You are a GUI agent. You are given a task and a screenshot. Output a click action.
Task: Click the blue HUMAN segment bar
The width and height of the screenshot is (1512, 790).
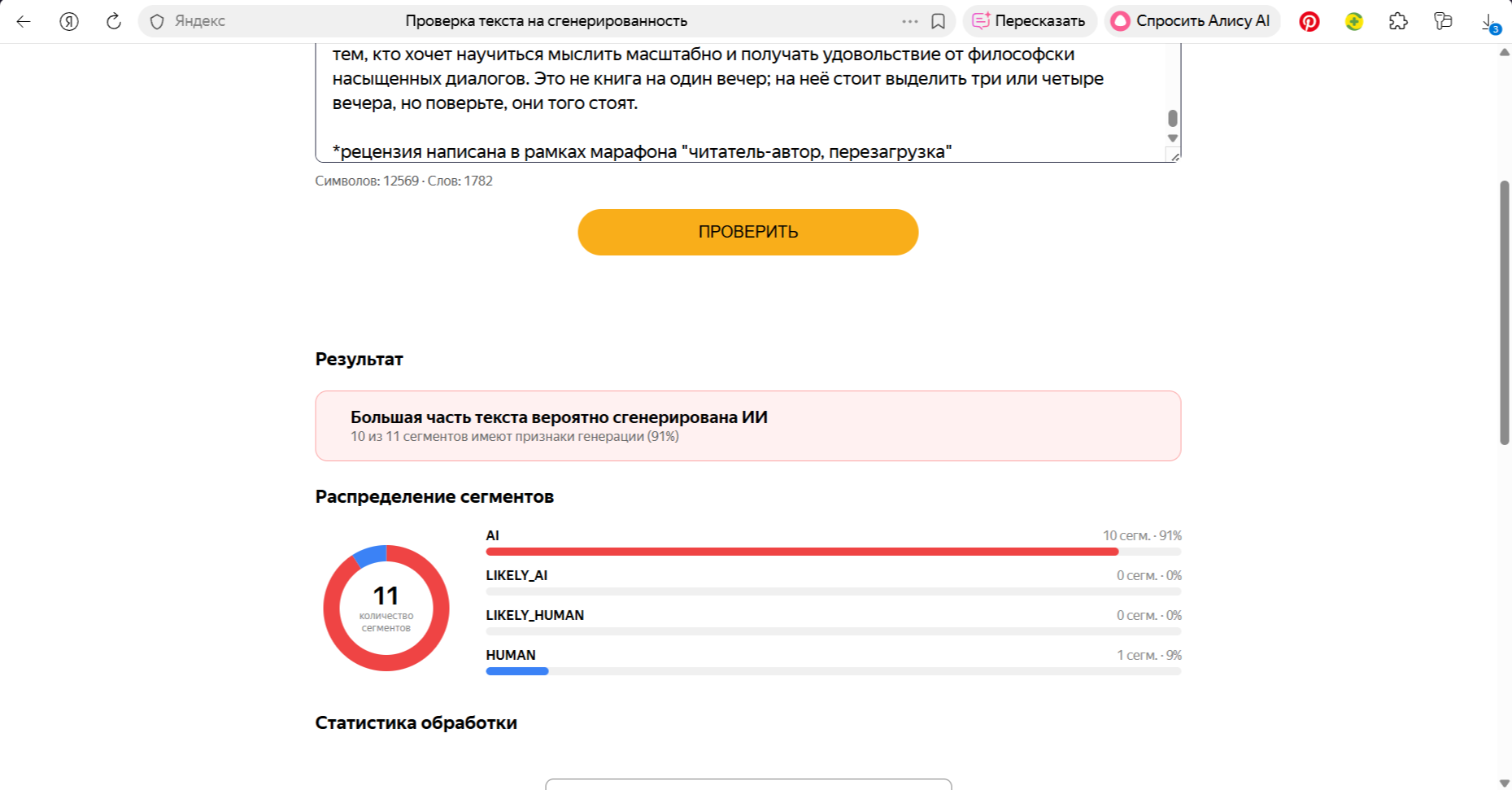tap(517, 671)
